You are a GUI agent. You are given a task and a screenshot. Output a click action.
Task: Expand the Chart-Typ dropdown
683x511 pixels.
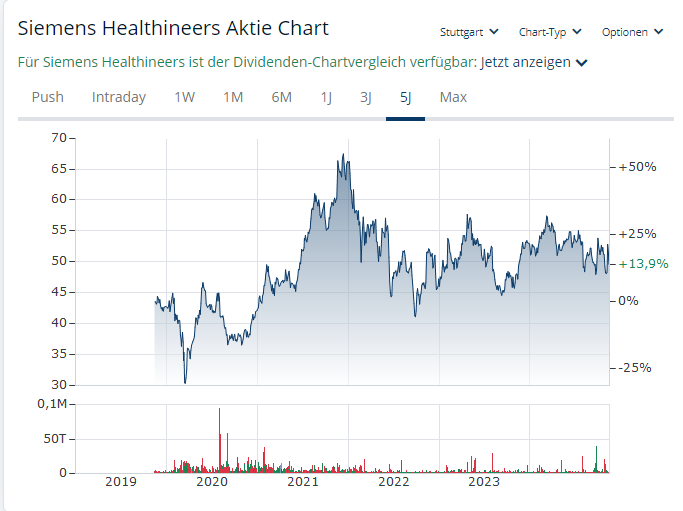(550, 32)
